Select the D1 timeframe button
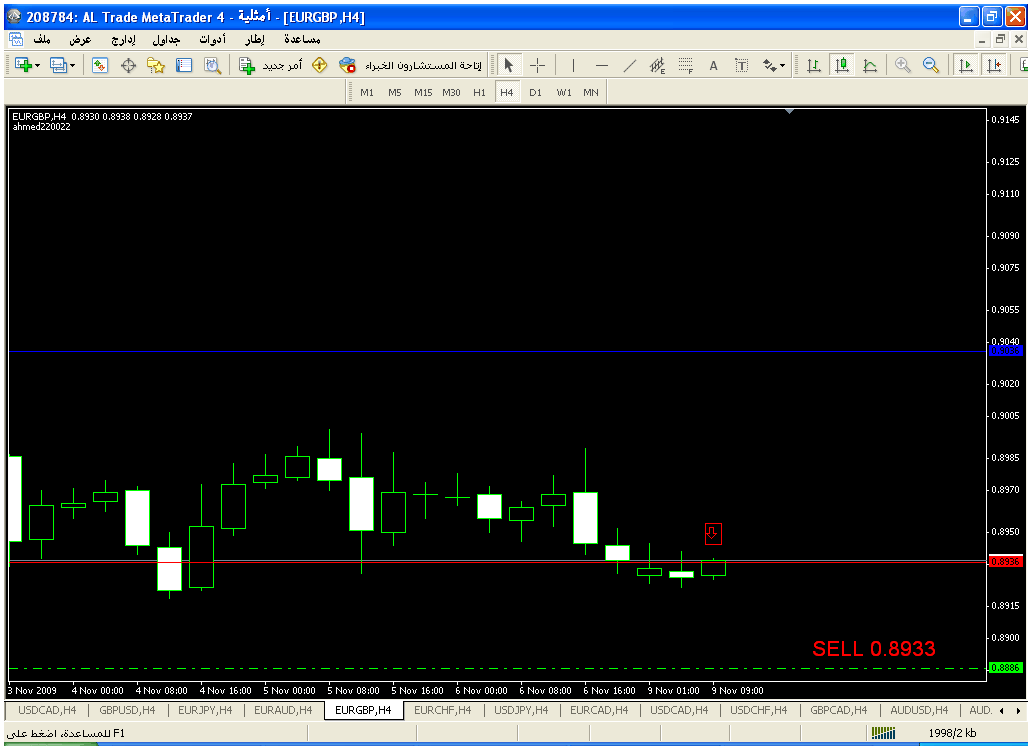The width and height of the screenshot is (1032, 746). pos(535,92)
